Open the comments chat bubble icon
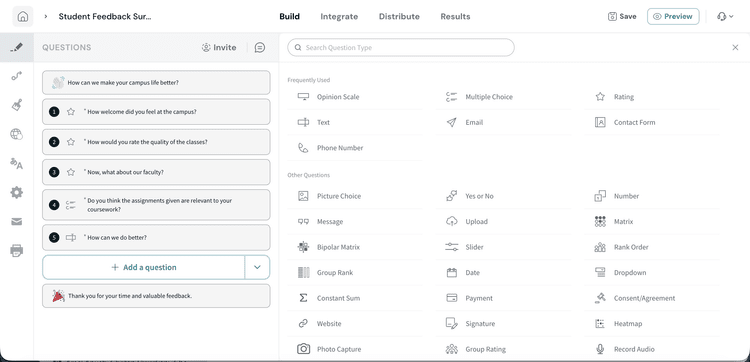 point(260,47)
